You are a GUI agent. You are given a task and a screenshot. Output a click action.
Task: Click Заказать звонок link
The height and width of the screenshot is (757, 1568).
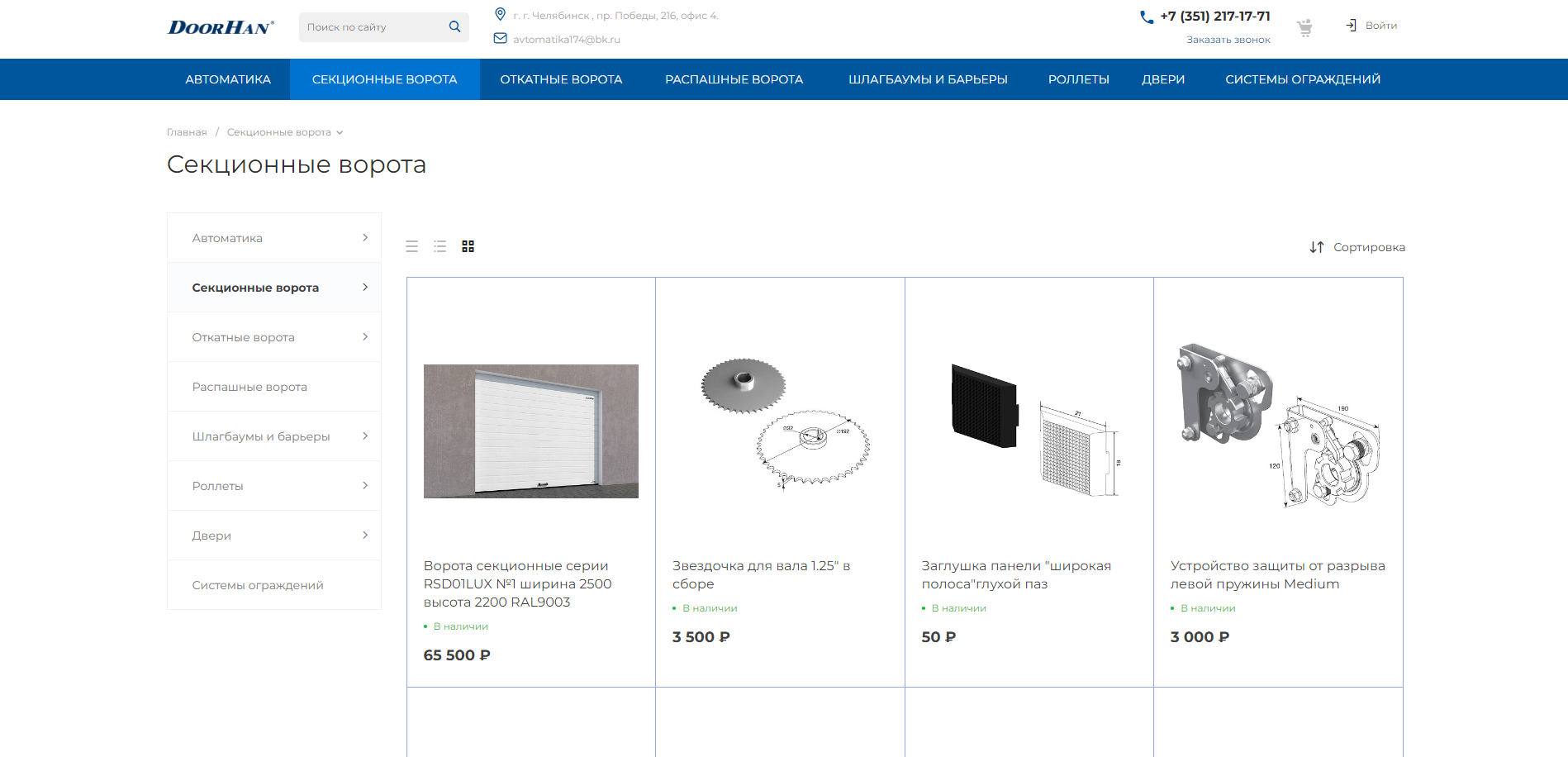[1228, 40]
